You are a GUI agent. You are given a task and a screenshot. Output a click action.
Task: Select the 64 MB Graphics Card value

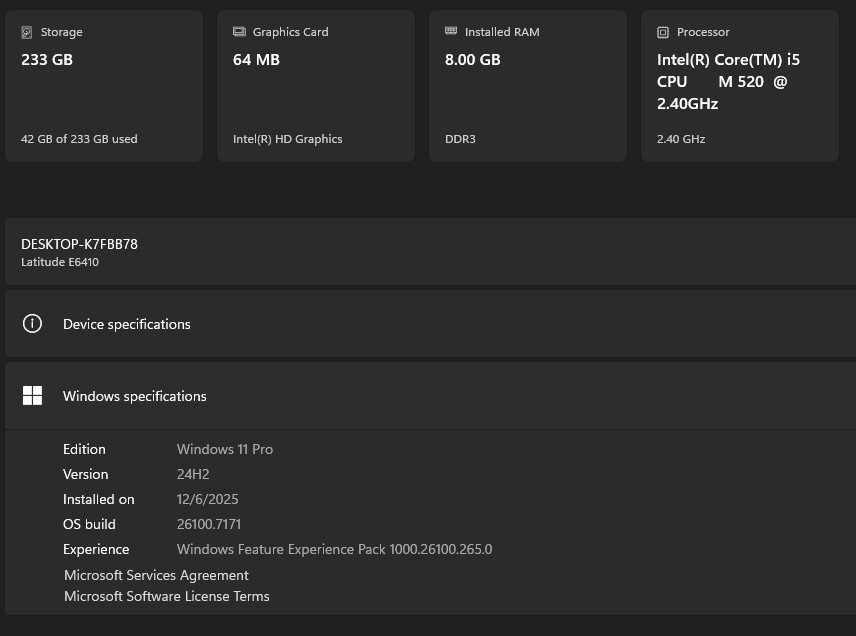[x=256, y=60]
